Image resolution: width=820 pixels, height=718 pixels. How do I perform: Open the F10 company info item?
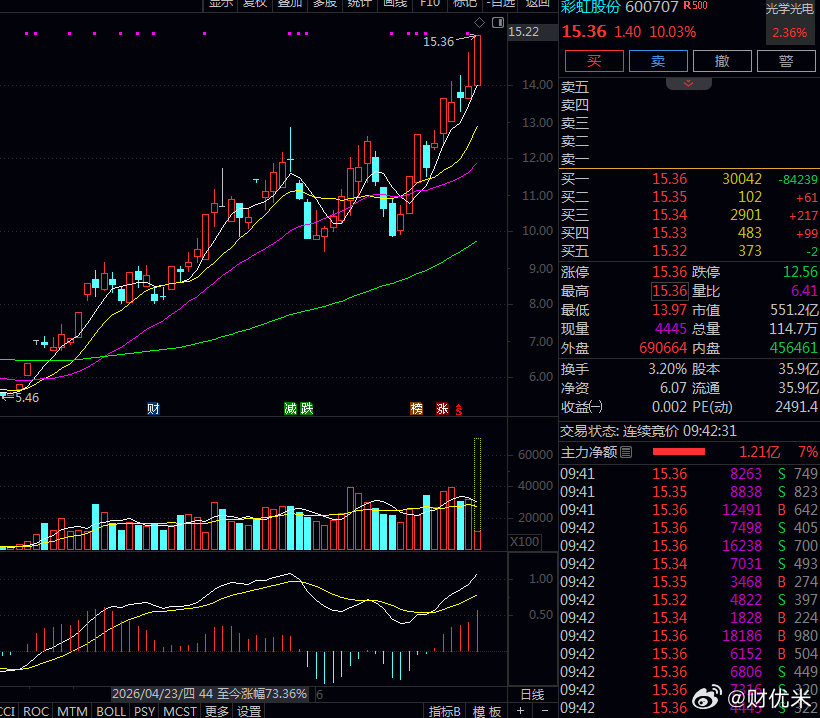pos(430,4)
